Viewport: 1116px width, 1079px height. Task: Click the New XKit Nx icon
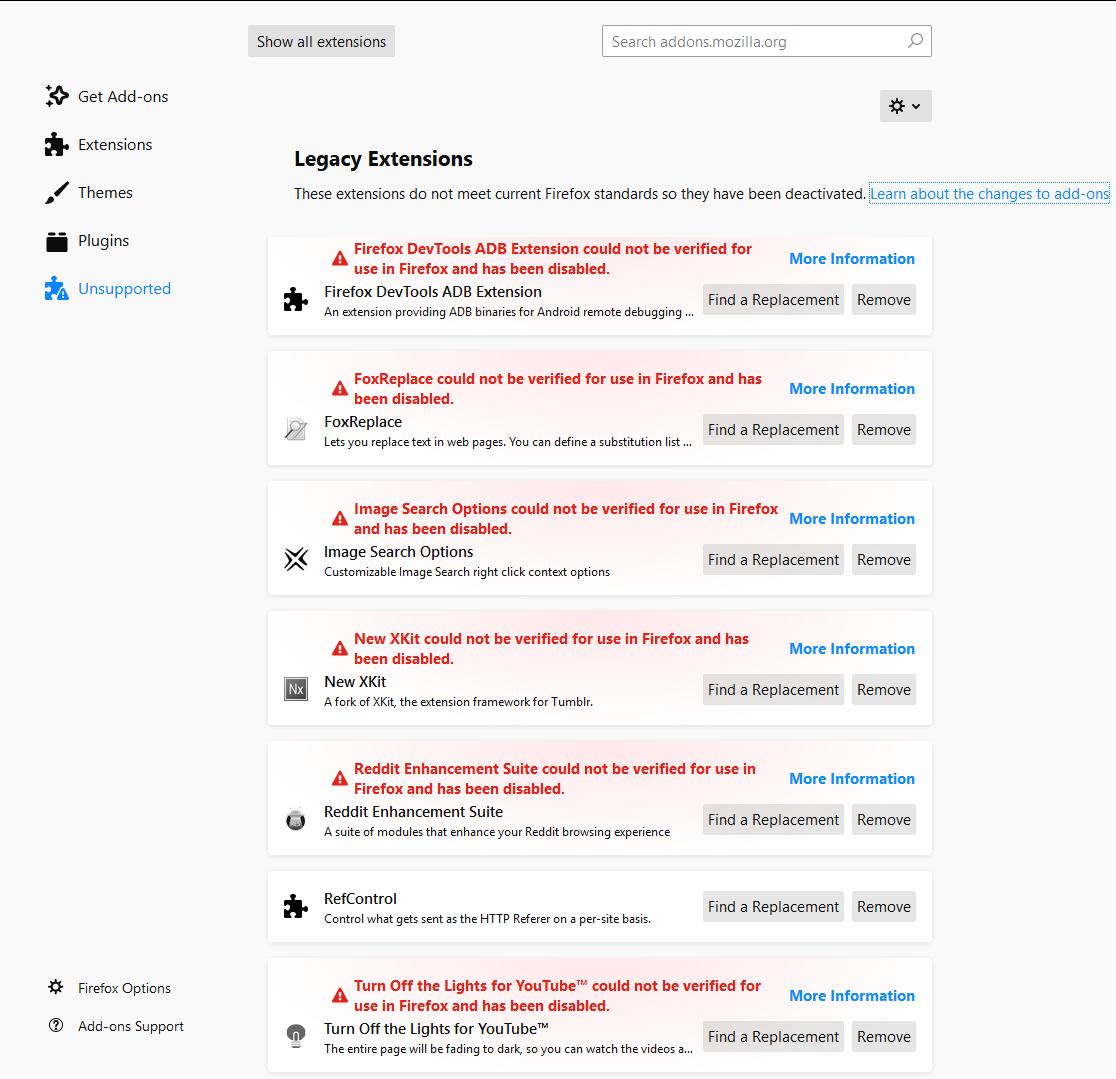(295, 689)
